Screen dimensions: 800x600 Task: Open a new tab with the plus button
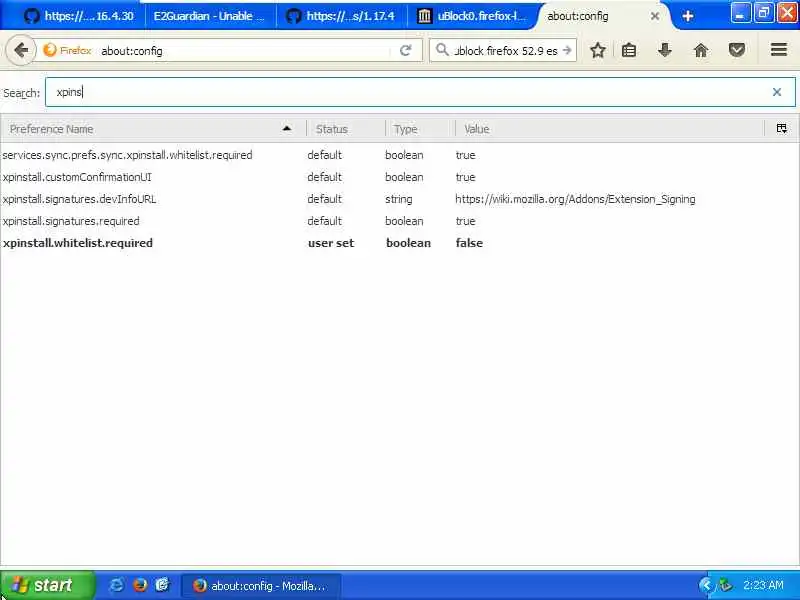coord(687,16)
